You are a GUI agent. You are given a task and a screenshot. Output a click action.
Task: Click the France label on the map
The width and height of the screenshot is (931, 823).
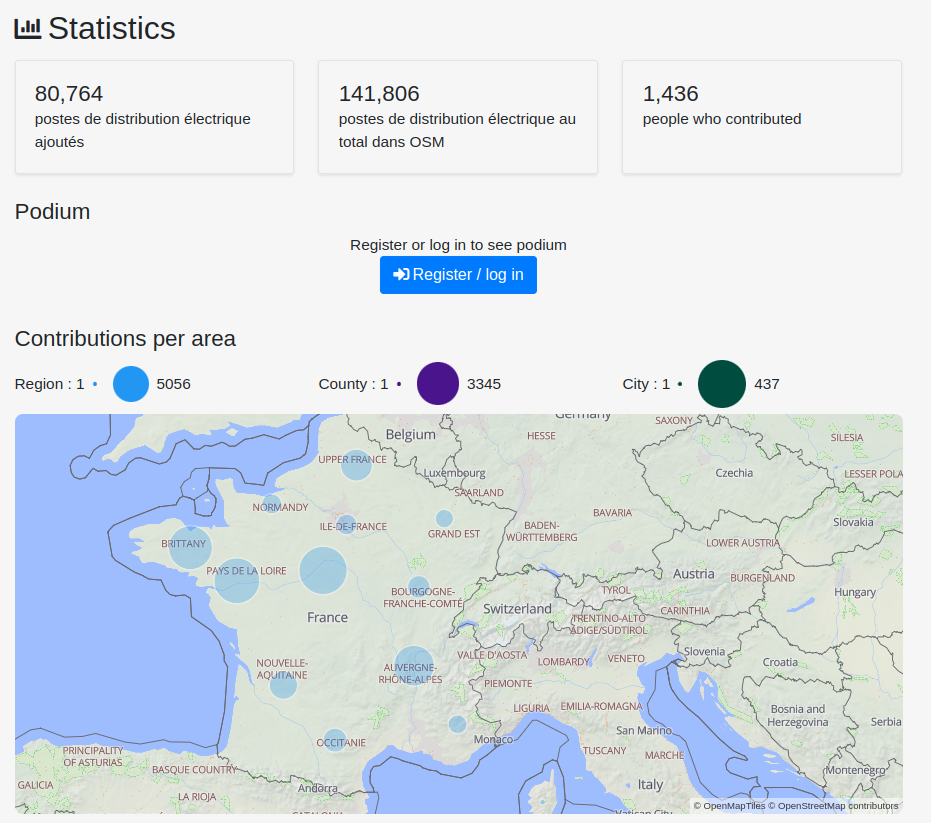pos(327,618)
